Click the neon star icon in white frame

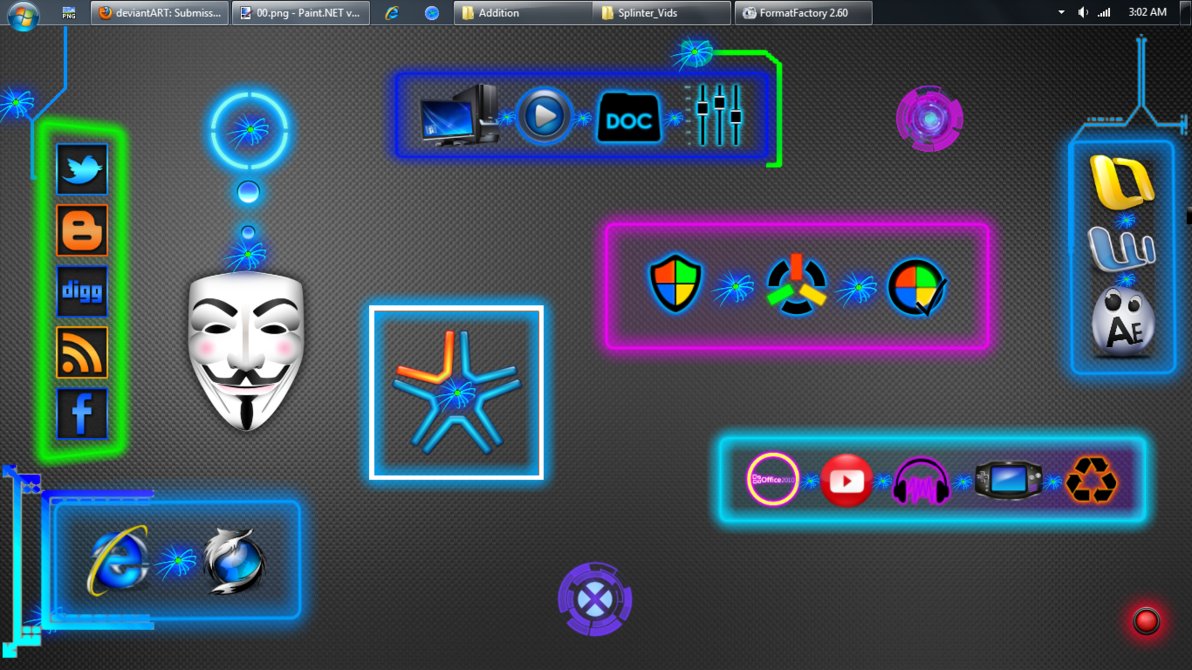(456, 392)
